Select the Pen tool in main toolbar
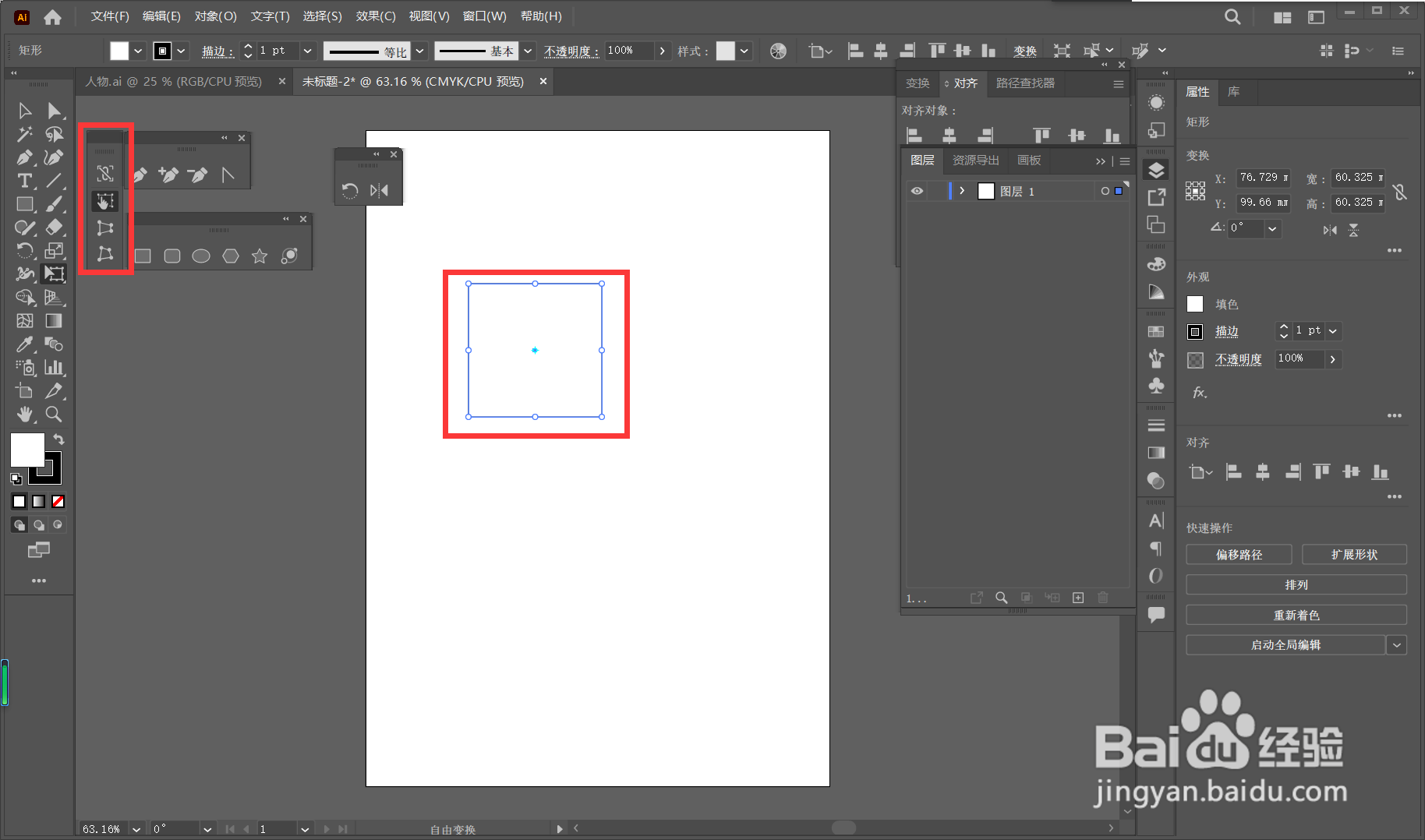 [x=25, y=157]
